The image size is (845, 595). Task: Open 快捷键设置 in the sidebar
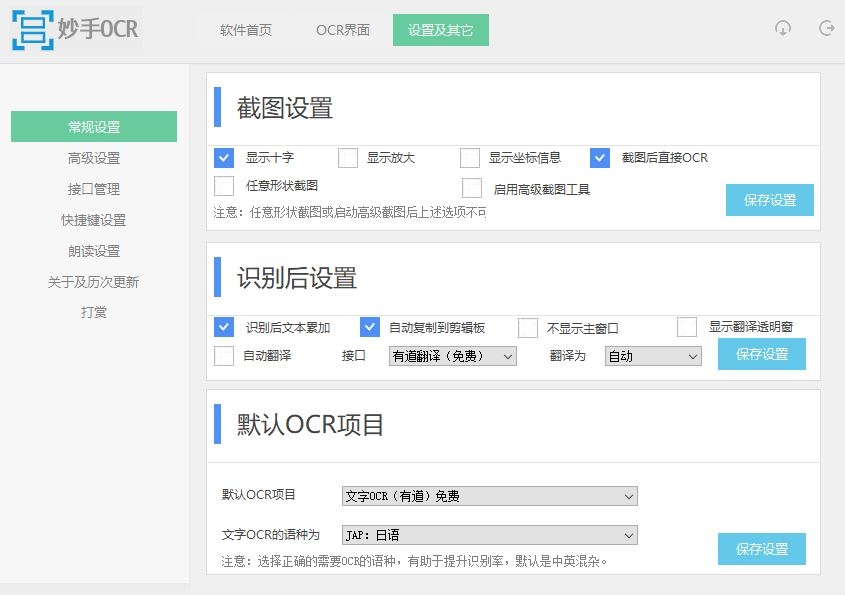pyautogui.click(x=94, y=220)
